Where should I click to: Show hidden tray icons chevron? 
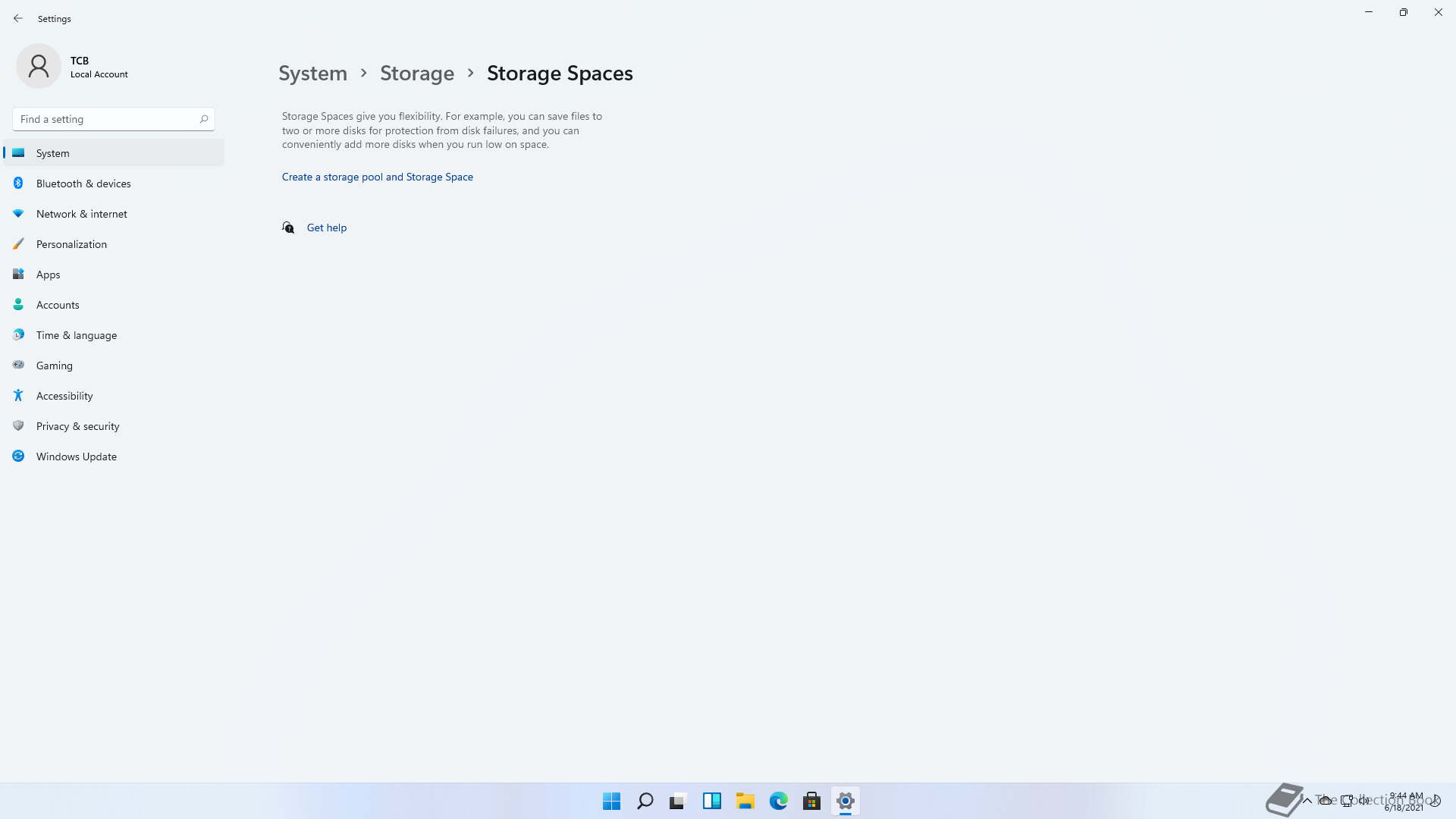point(1307,801)
